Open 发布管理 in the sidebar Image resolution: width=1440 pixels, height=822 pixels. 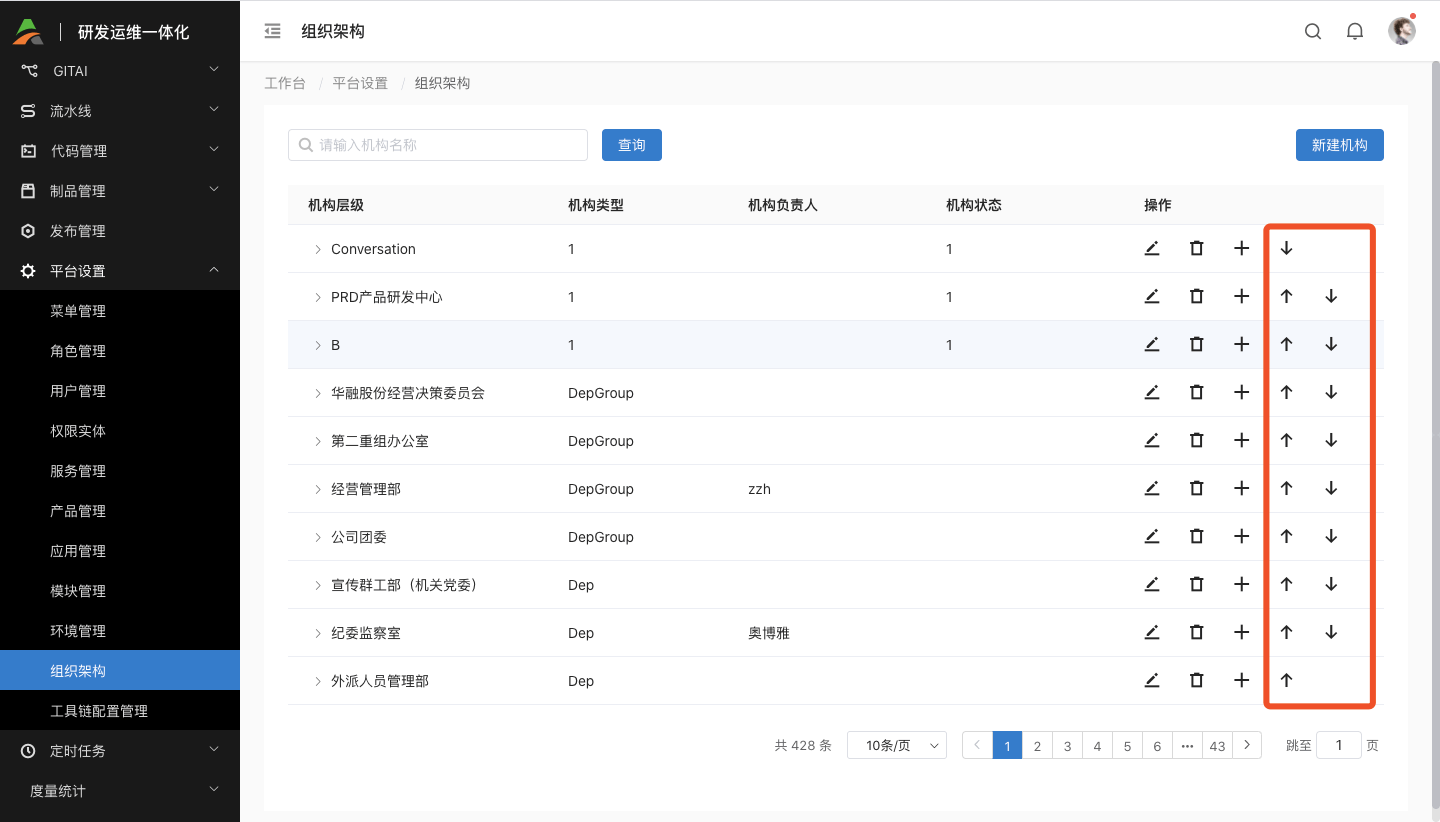pyautogui.click(x=120, y=231)
